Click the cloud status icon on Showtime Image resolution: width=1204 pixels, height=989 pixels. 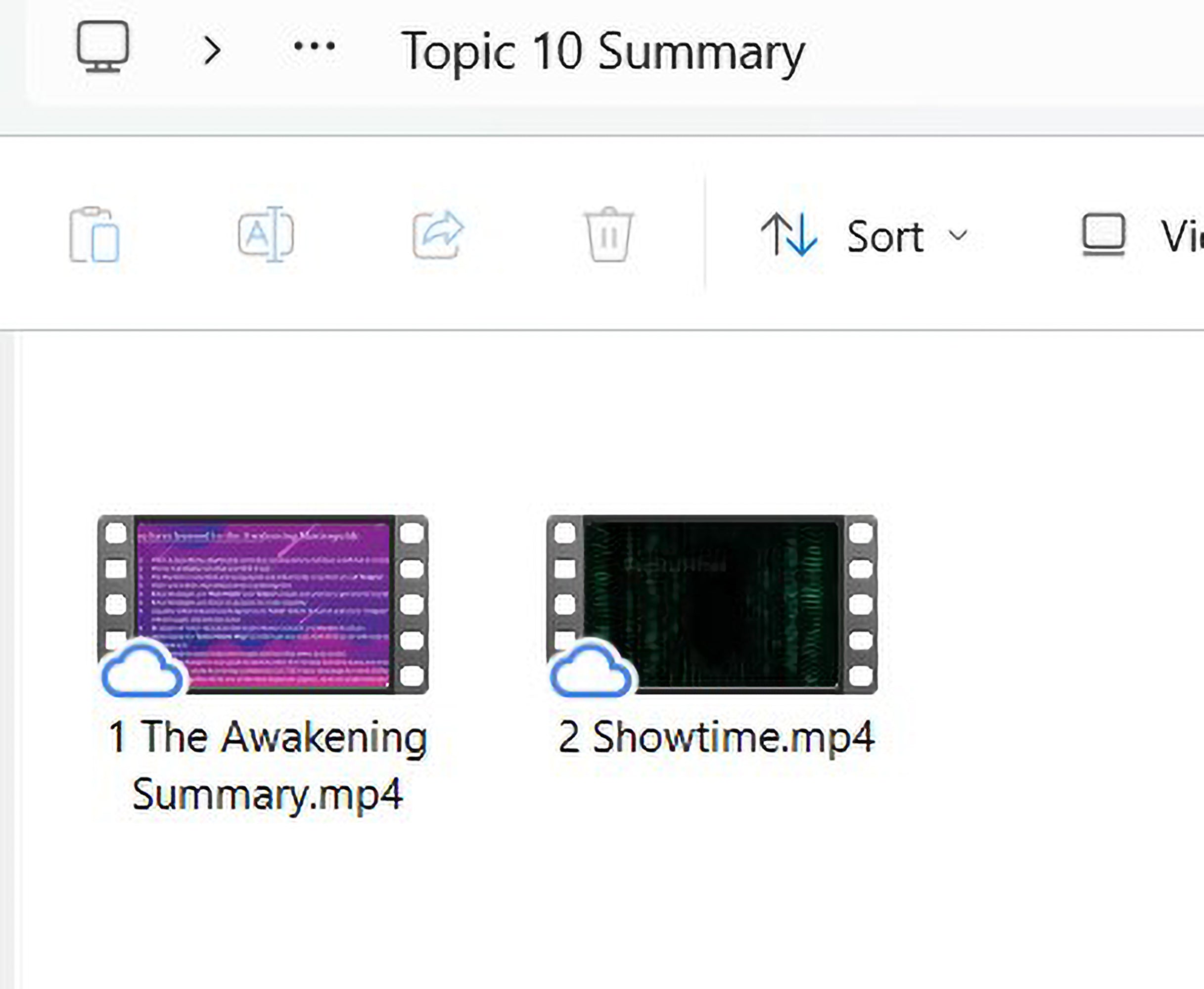pyautogui.click(x=592, y=670)
